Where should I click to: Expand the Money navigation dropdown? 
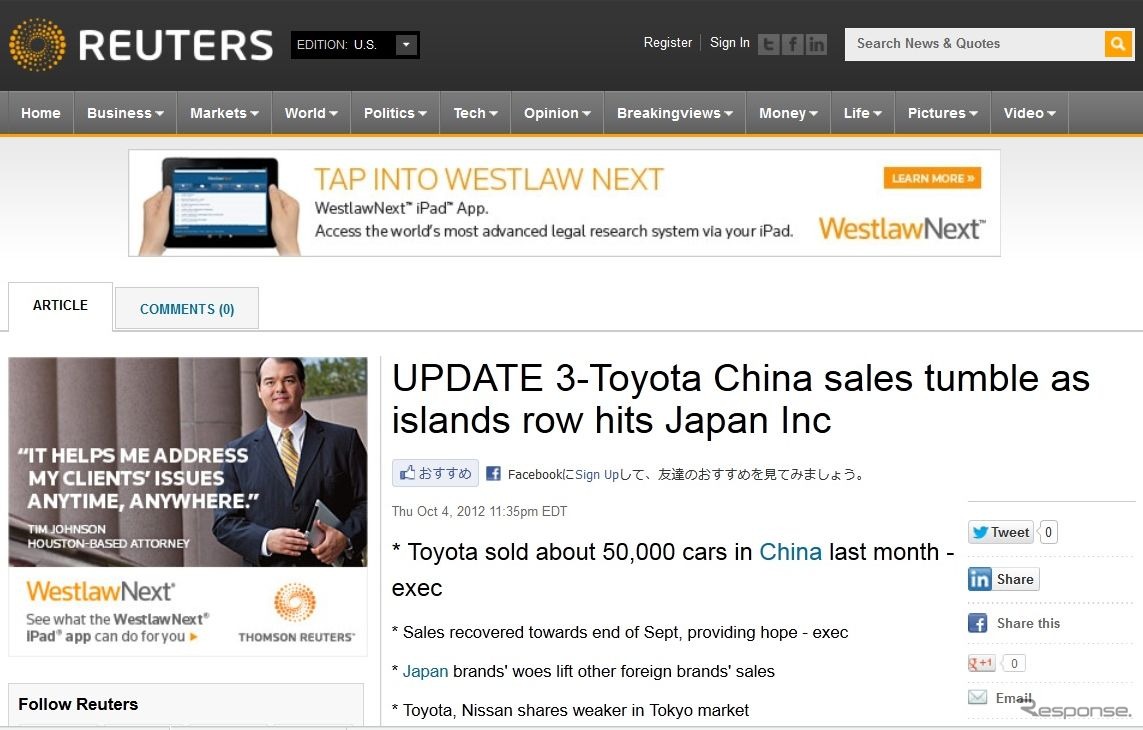[x=787, y=112]
